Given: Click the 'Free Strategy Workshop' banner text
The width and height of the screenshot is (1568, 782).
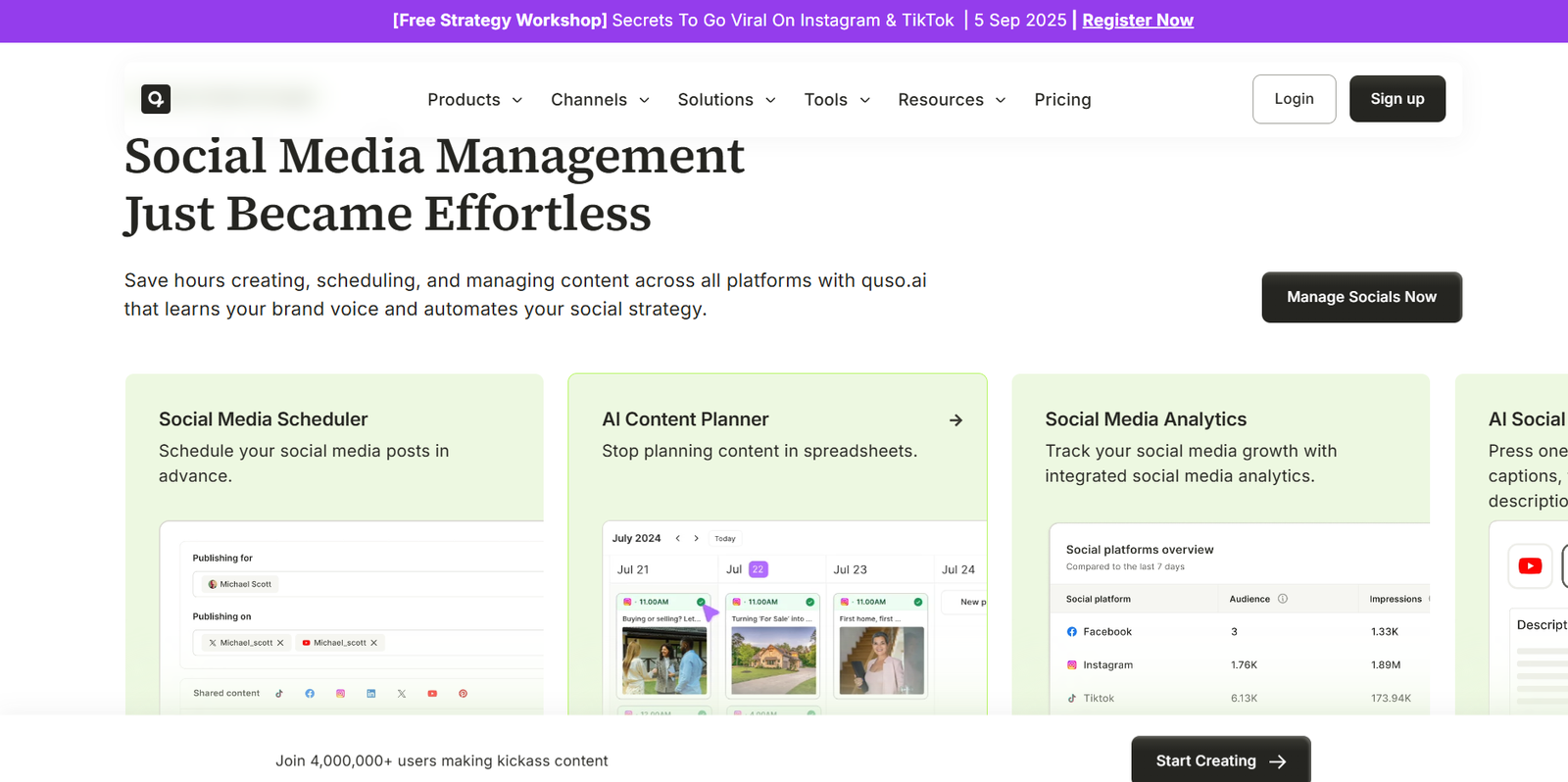Looking at the screenshot, I should (500, 21).
